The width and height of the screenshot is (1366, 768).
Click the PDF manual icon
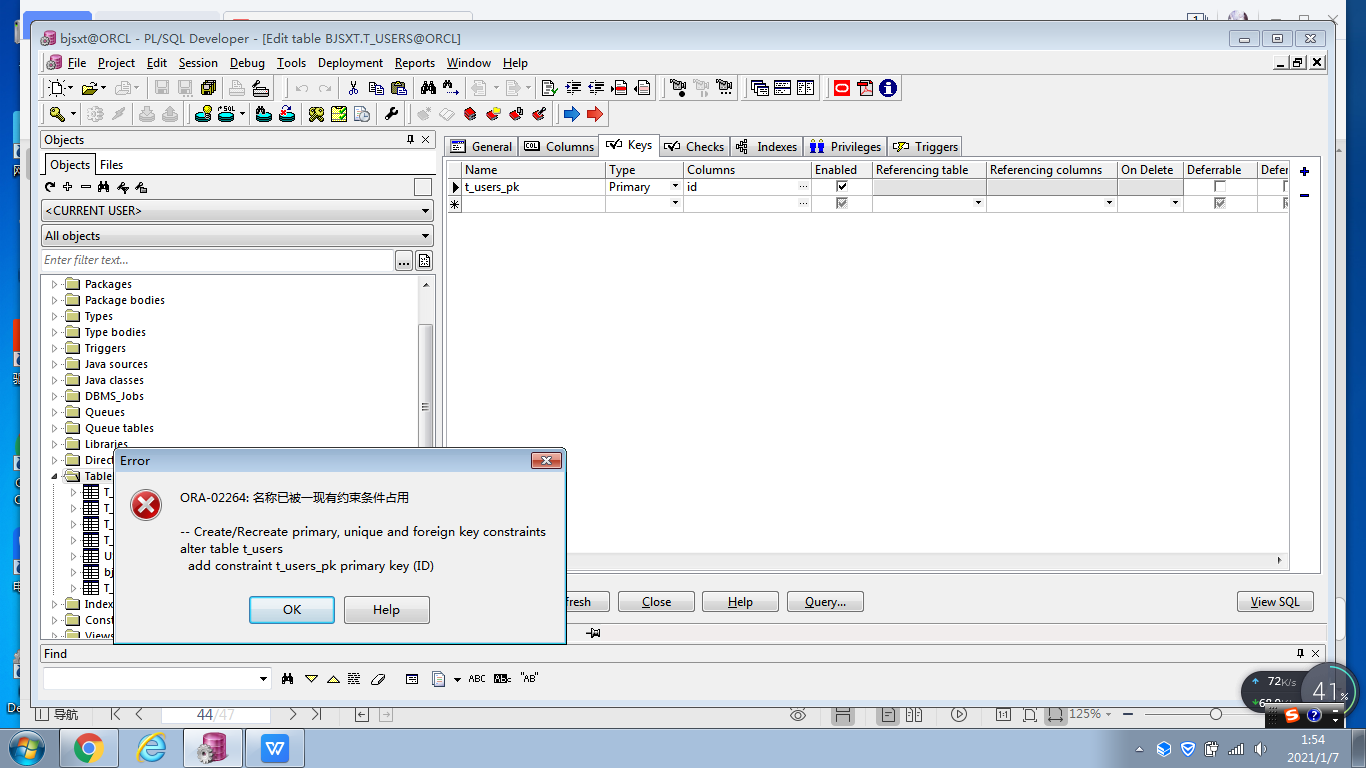point(865,88)
